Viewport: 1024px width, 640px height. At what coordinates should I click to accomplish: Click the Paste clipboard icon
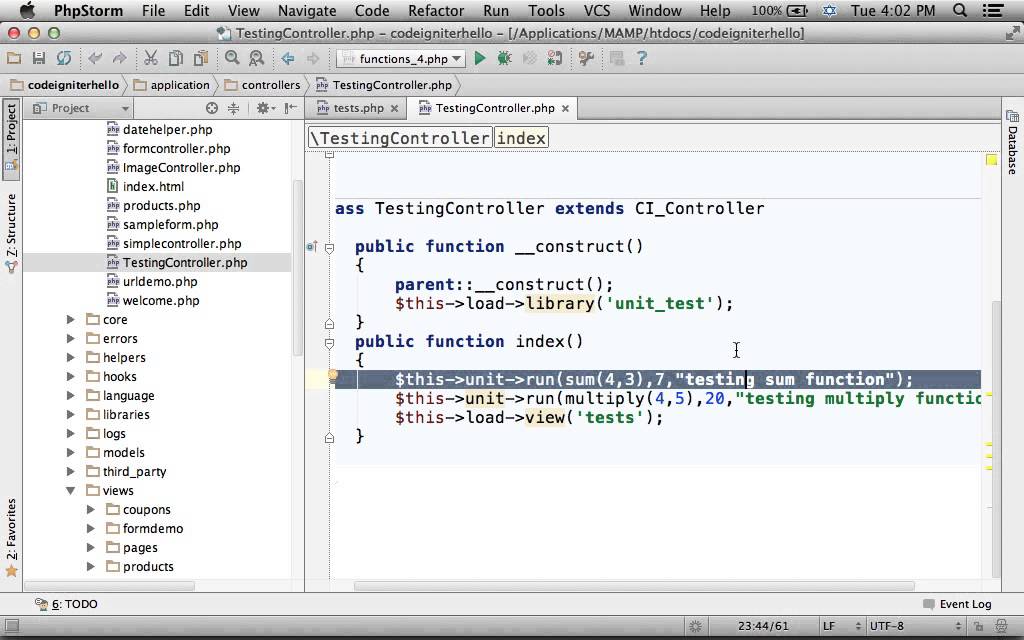tap(201, 59)
